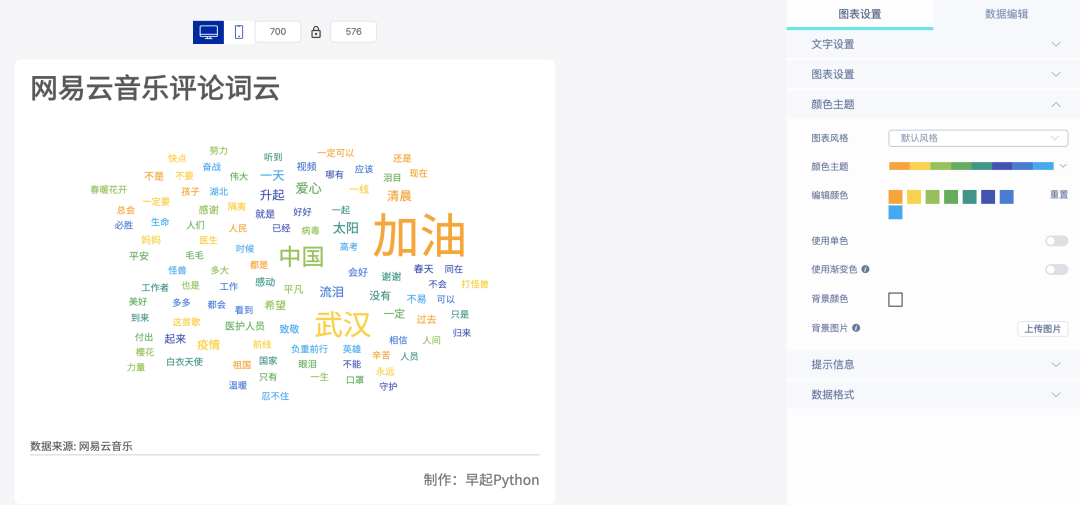Edit the teal color swatch
Screen dimensions: 1080x505
pos(970,197)
